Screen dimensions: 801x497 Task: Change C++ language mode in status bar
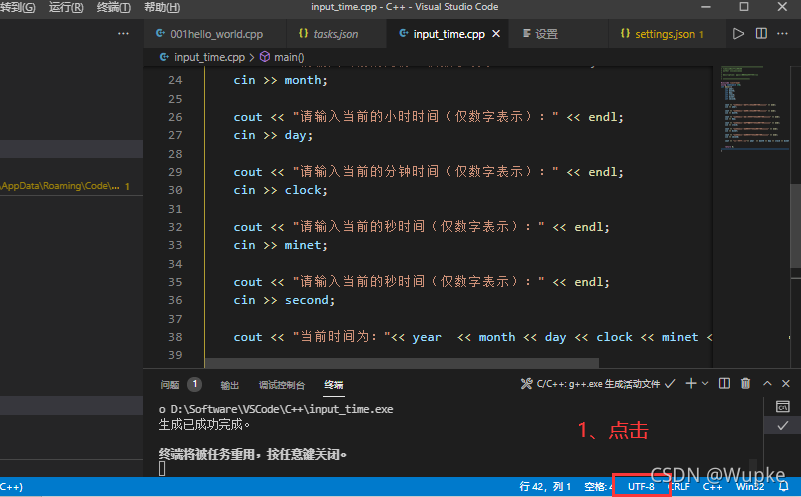[x=713, y=487]
